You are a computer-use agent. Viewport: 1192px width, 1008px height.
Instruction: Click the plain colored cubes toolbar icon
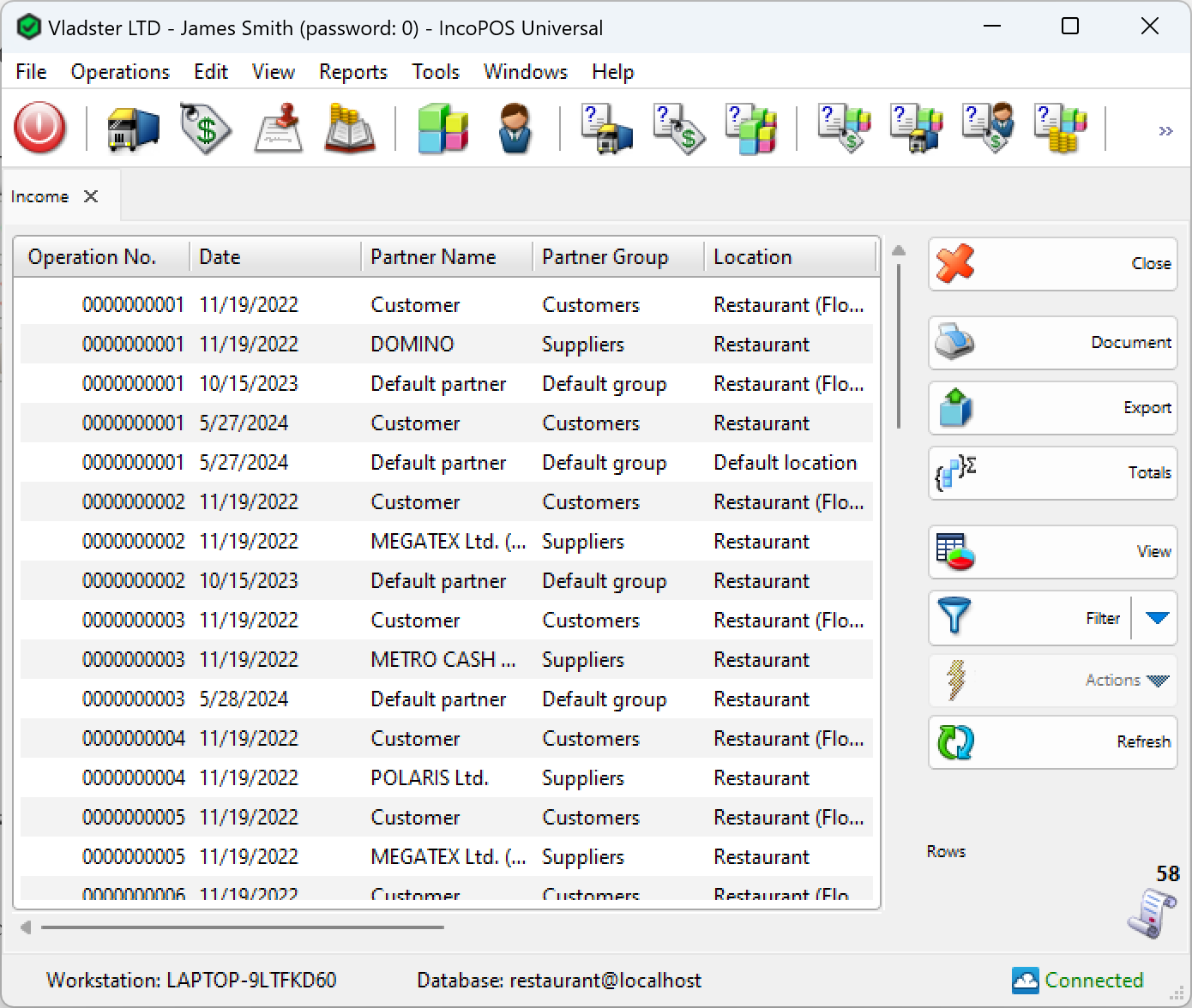click(442, 129)
